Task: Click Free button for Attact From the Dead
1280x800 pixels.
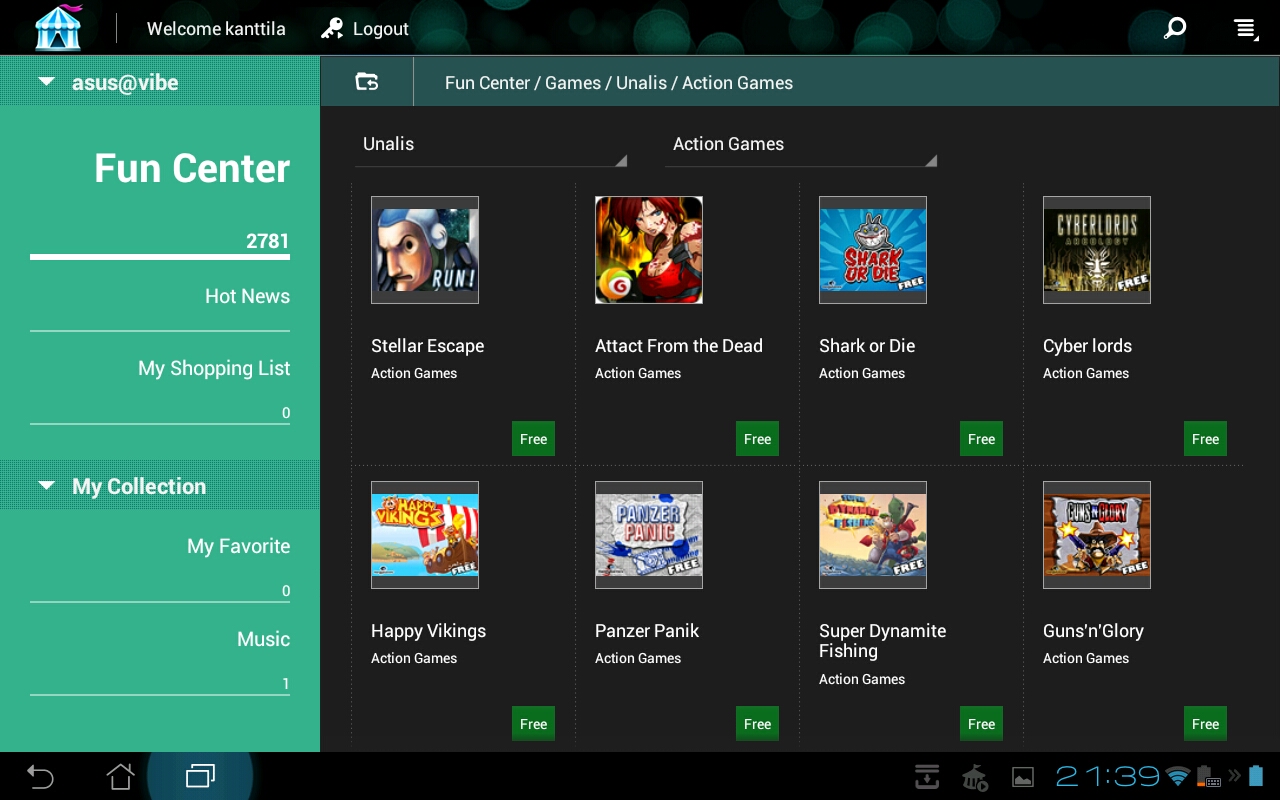Action: 758,439
